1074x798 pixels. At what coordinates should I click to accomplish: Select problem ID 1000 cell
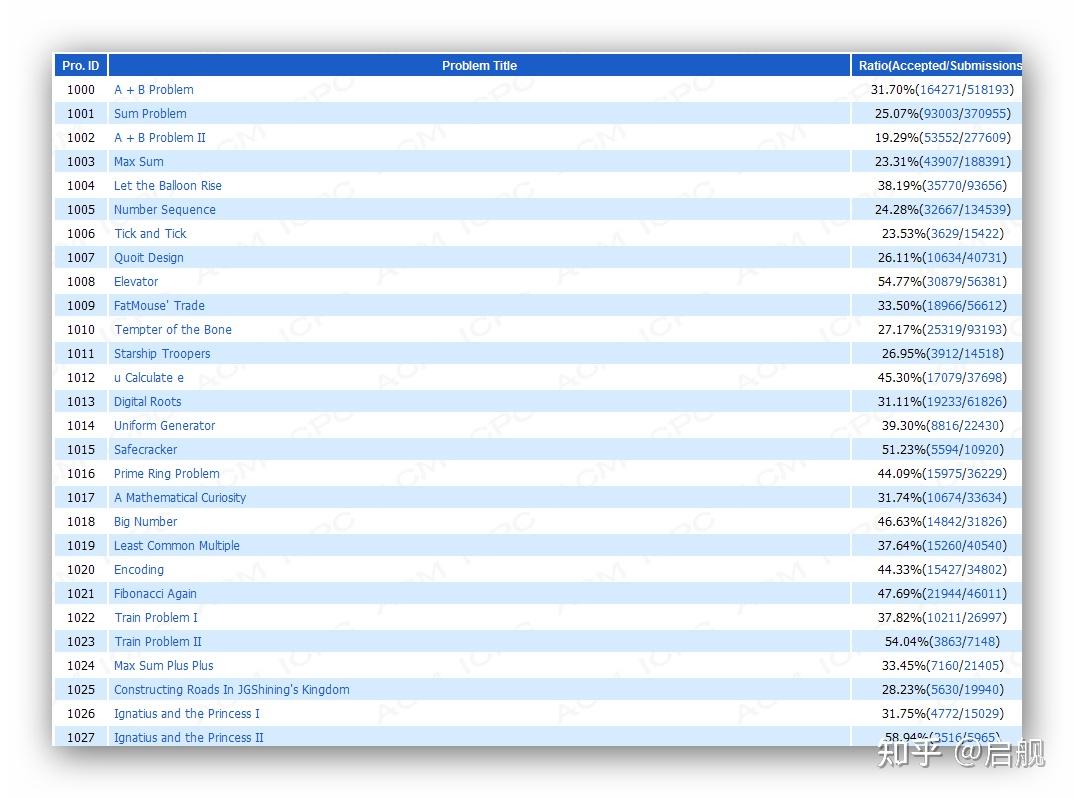pos(81,90)
